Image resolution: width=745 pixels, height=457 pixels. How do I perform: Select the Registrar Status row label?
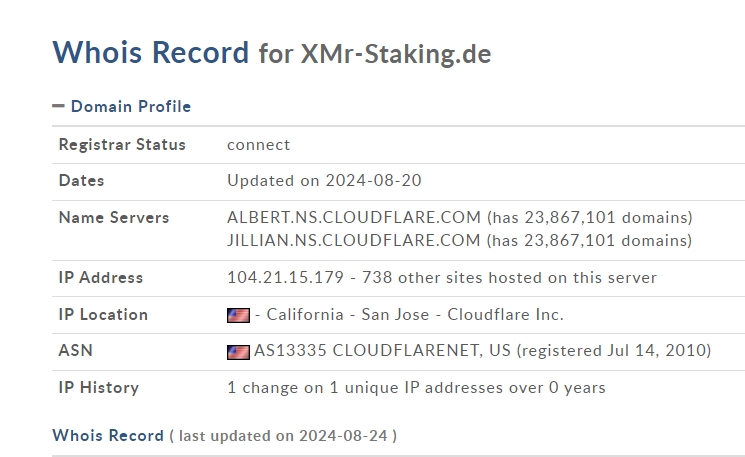point(122,144)
